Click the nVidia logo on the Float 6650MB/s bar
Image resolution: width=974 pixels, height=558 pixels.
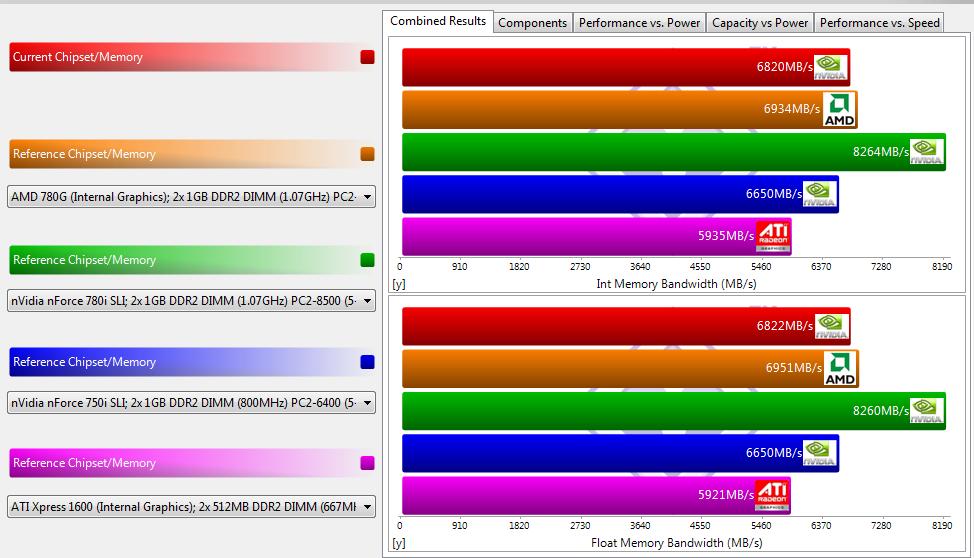click(819, 453)
